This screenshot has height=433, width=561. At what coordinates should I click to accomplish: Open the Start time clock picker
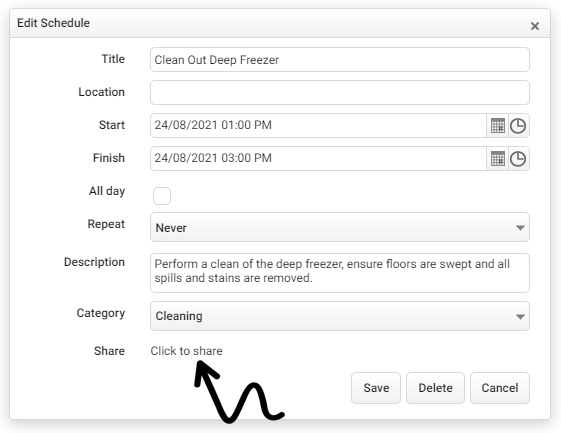pos(518,126)
